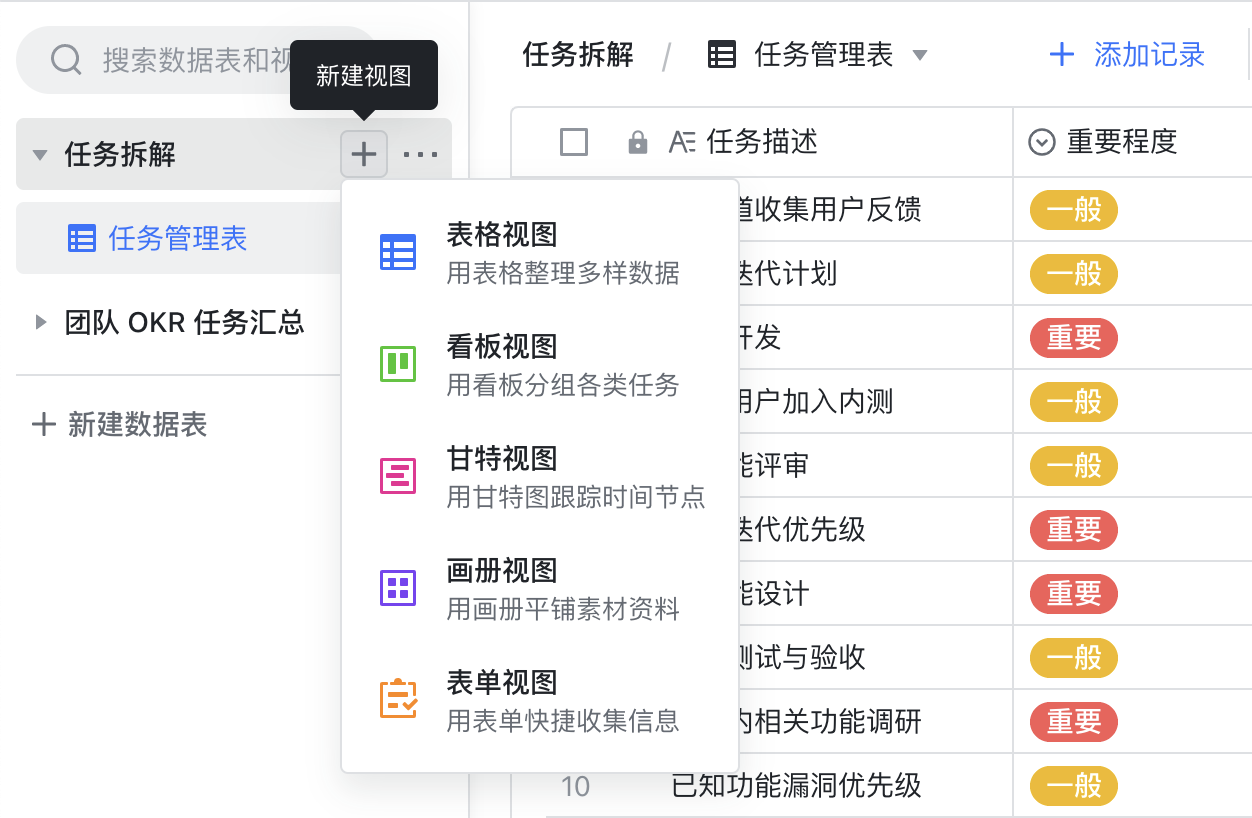1252x818 pixels.
Task: Click the 表格视图 grid icon
Action: coord(398,252)
